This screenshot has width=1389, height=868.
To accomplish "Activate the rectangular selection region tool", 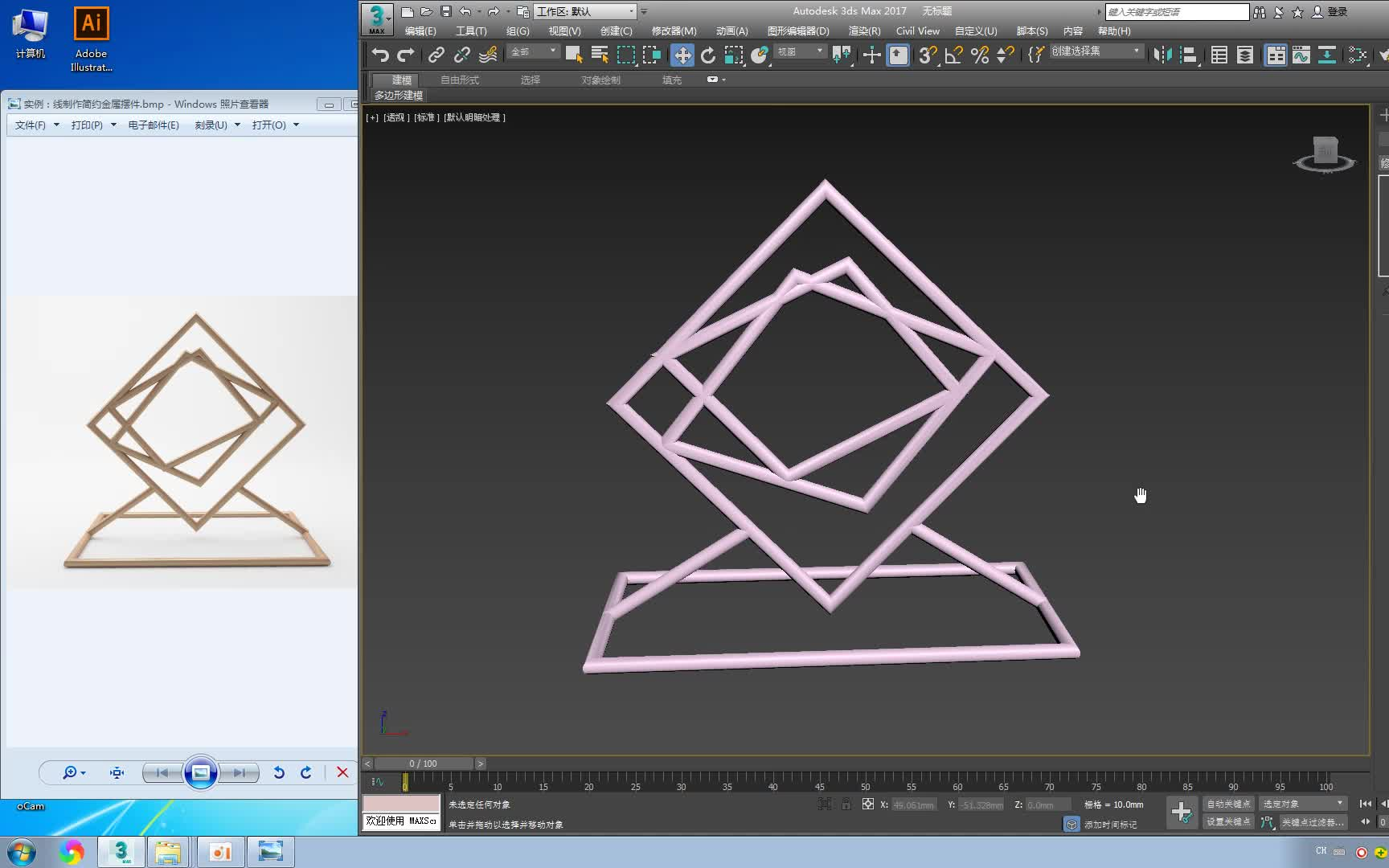I will [x=625, y=55].
